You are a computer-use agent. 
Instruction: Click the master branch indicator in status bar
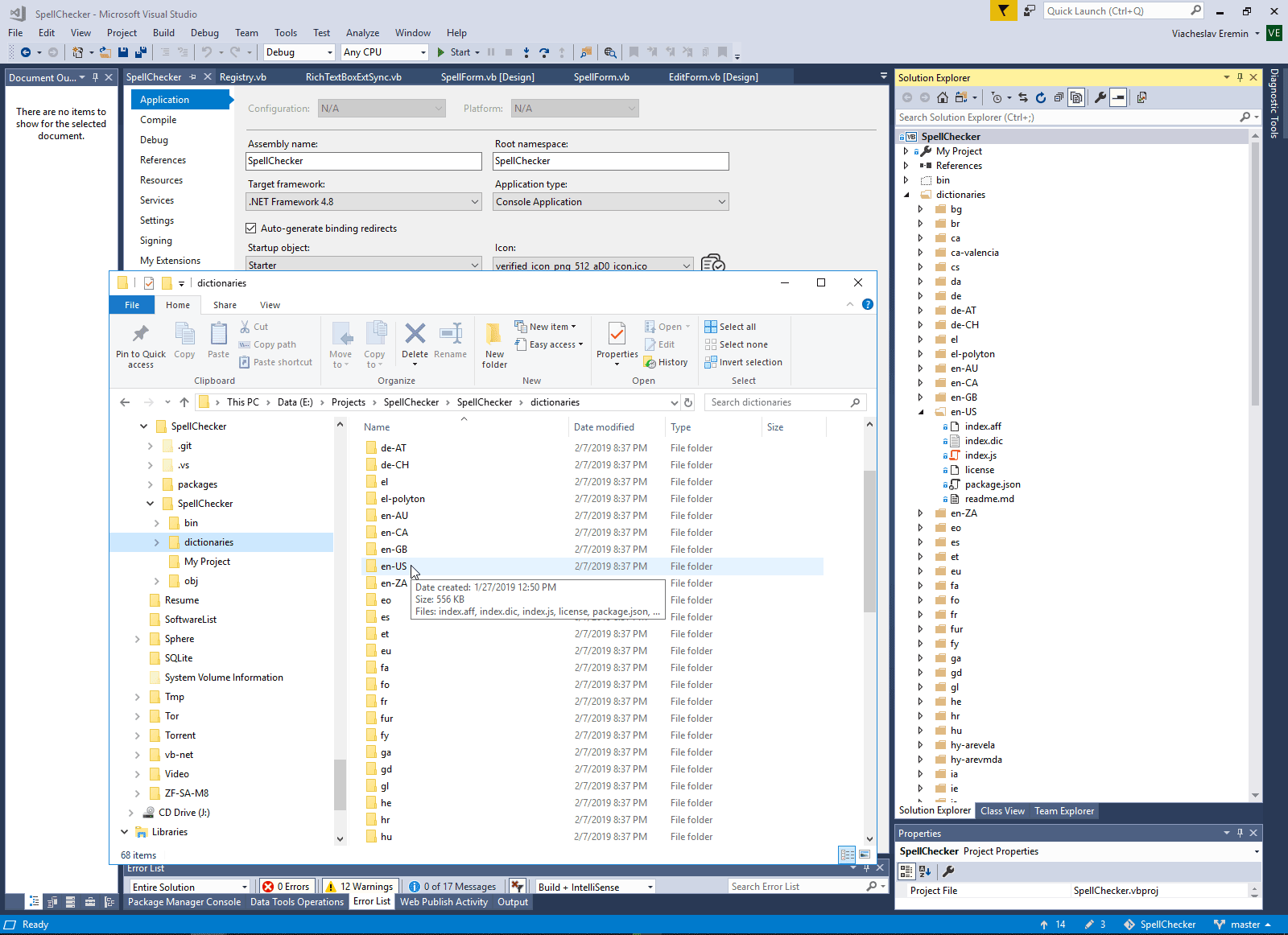(1243, 925)
